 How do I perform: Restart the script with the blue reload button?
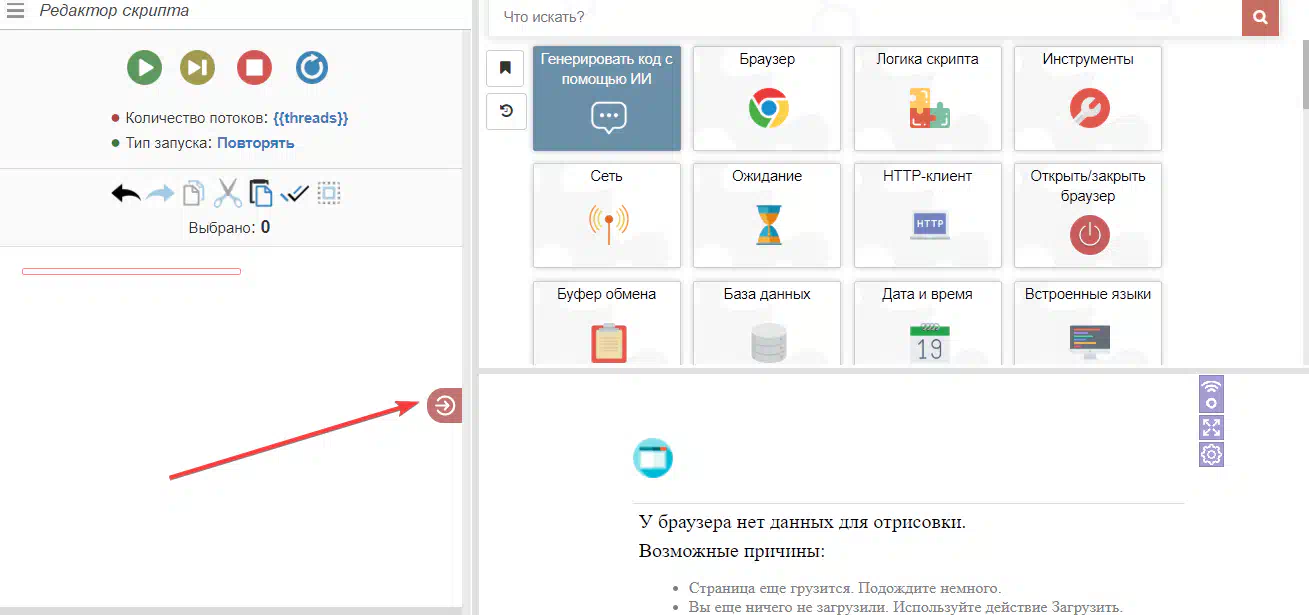312,68
